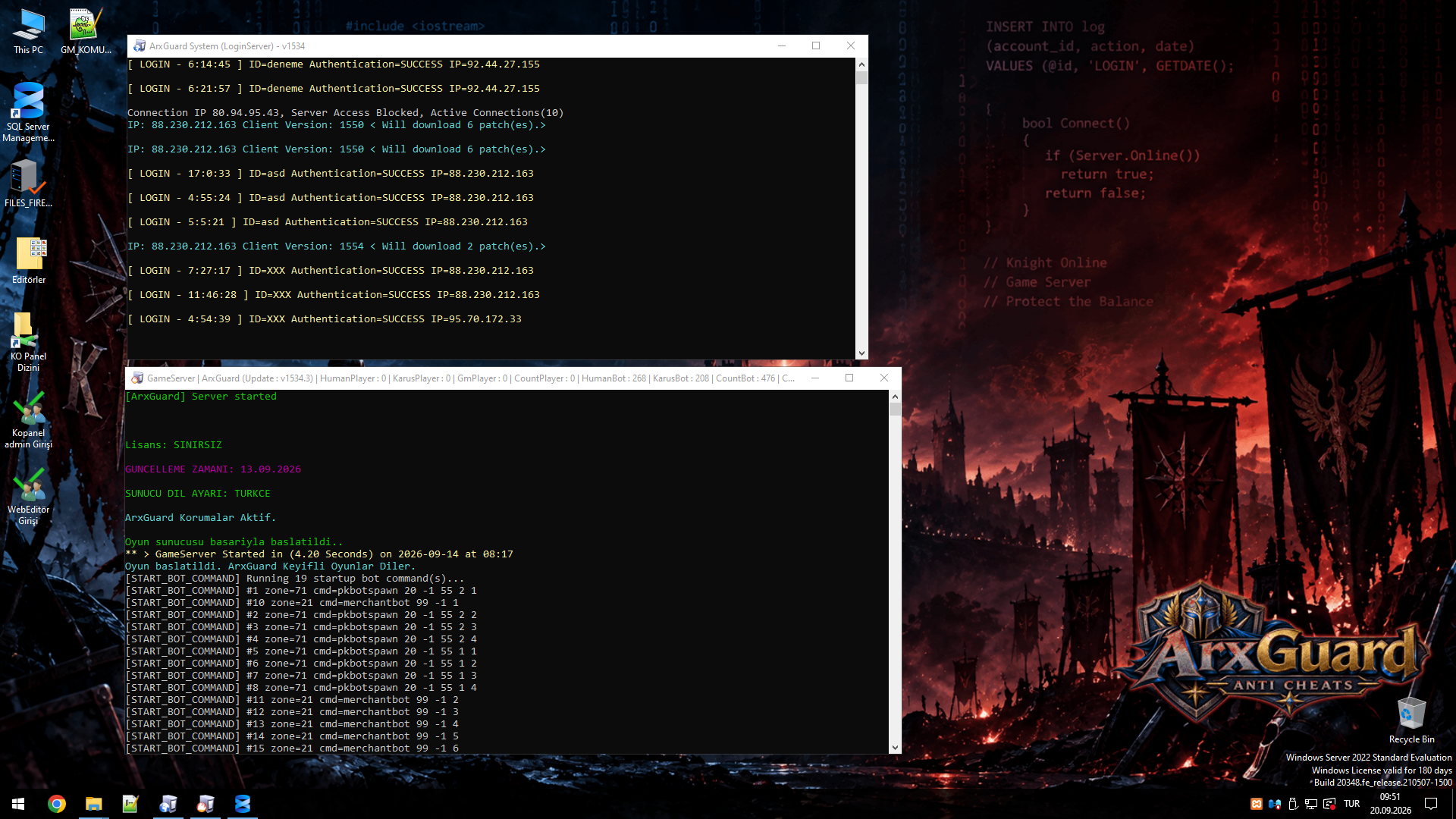This screenshot has width=1456, height=819.
Task: Open the Notepad++ taskbar icon
Action: pos(130,804)
